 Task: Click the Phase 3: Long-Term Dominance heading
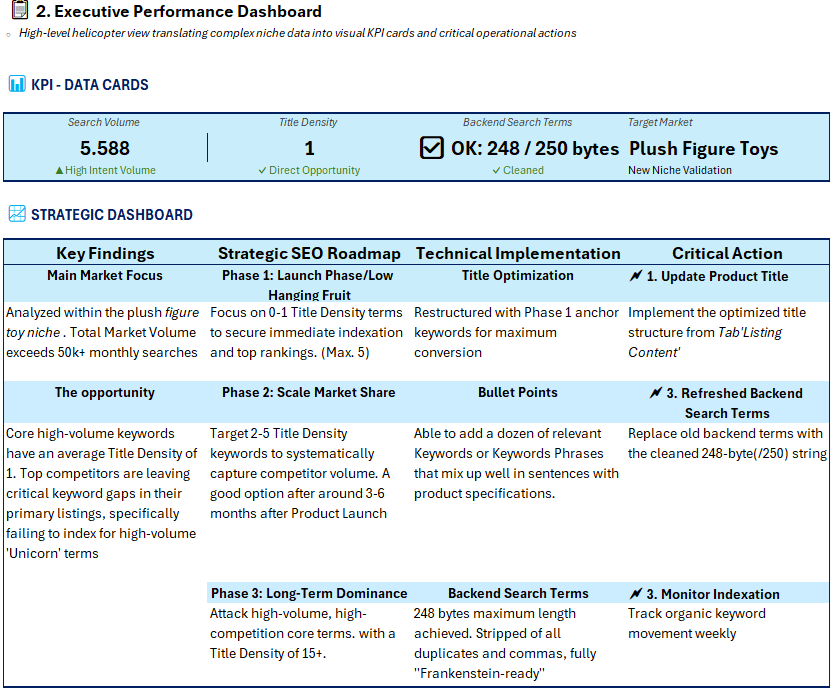[x=309, y=593]
